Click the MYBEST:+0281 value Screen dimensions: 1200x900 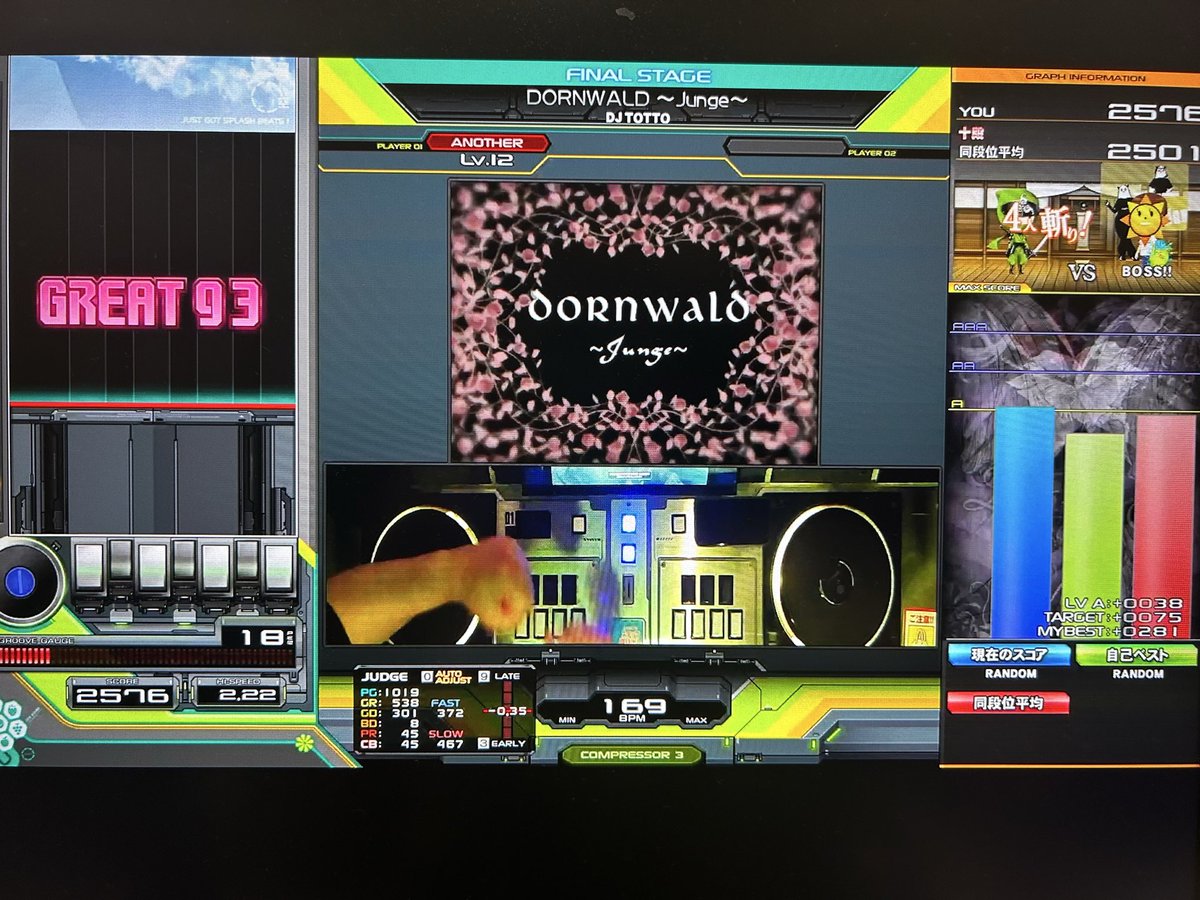[1110, 631]
